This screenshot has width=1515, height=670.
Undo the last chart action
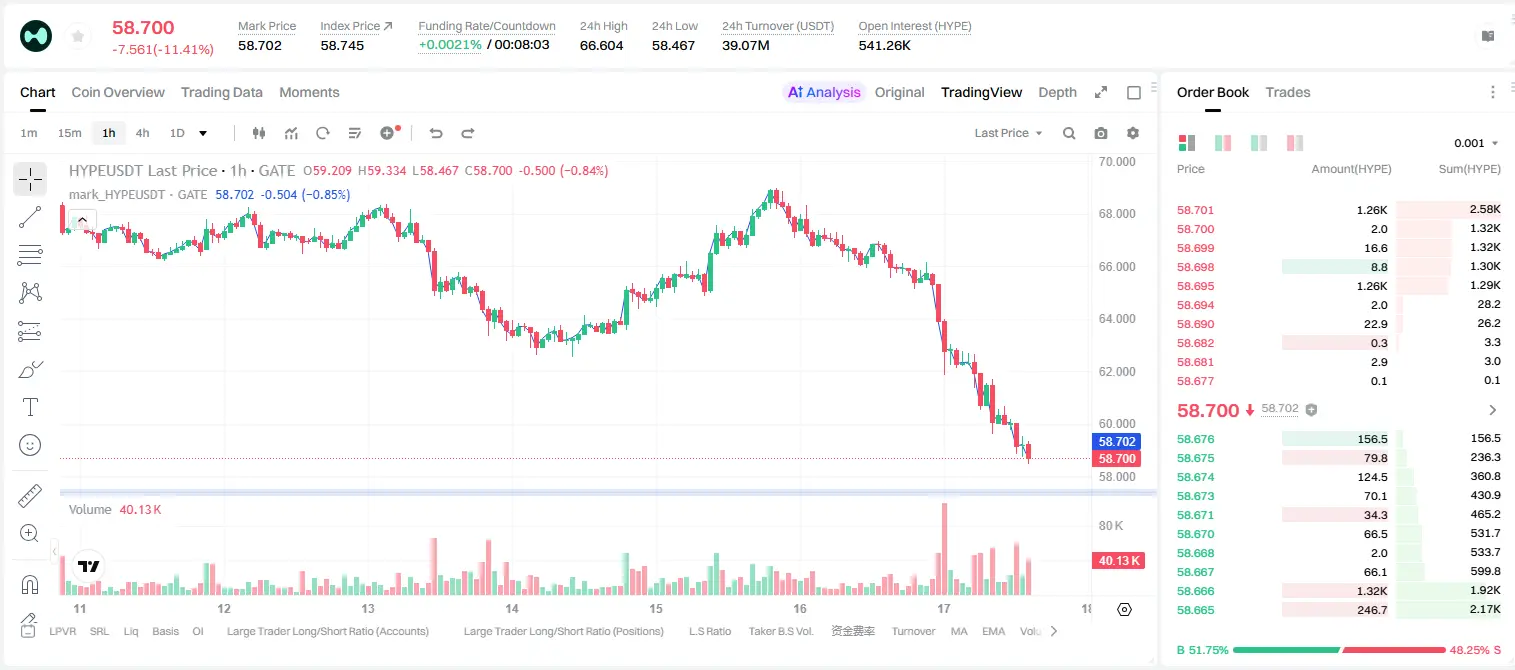(435, 133)
